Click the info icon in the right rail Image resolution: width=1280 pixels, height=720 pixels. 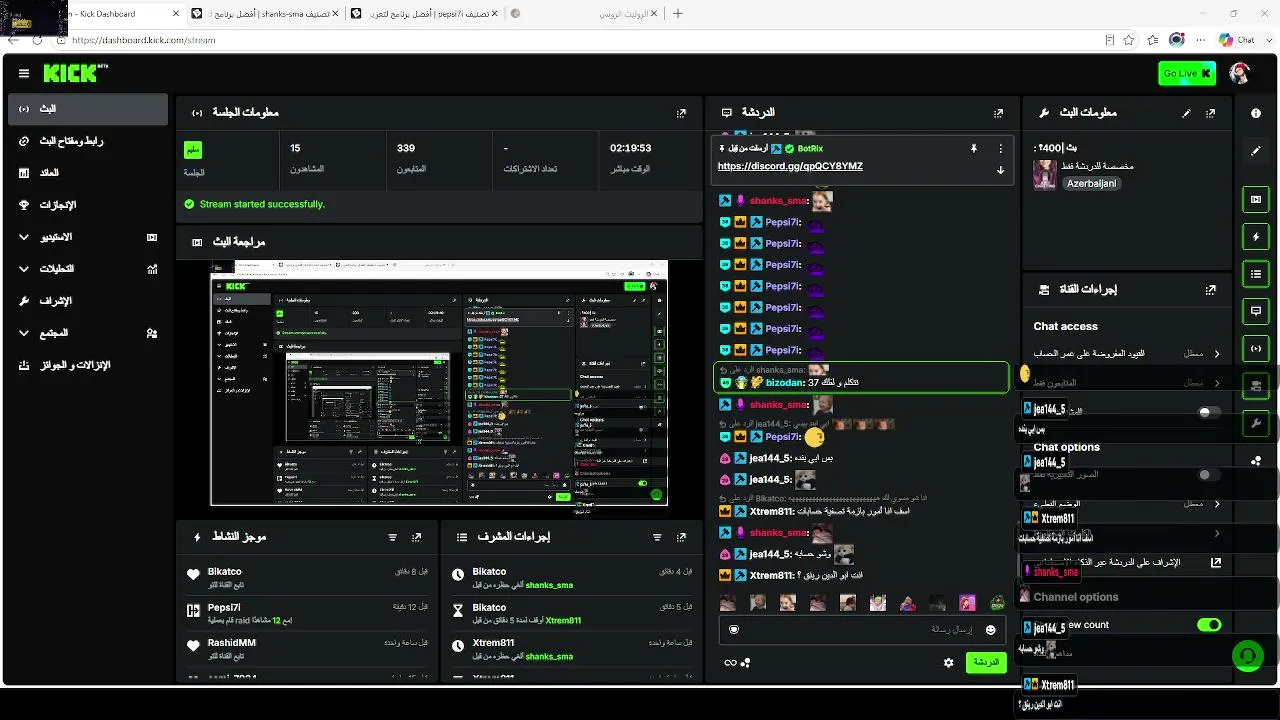click(1256, 113)
